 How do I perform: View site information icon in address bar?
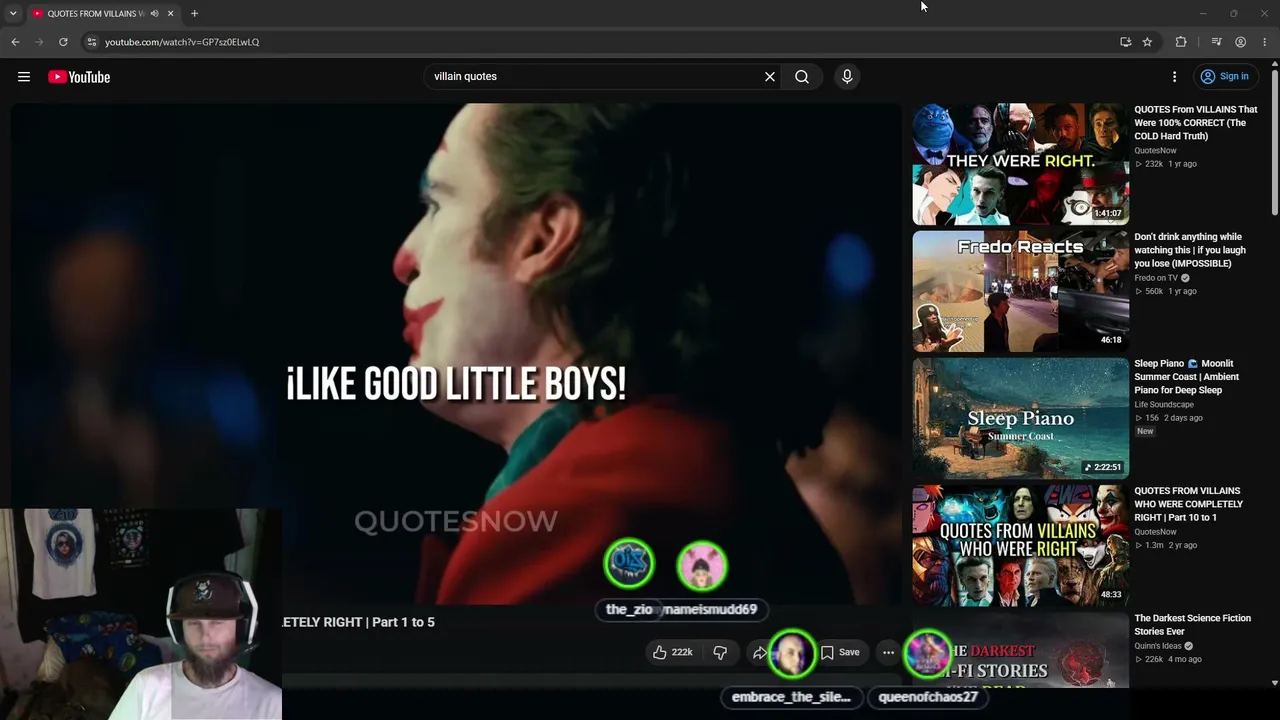[x=91, y=42]
